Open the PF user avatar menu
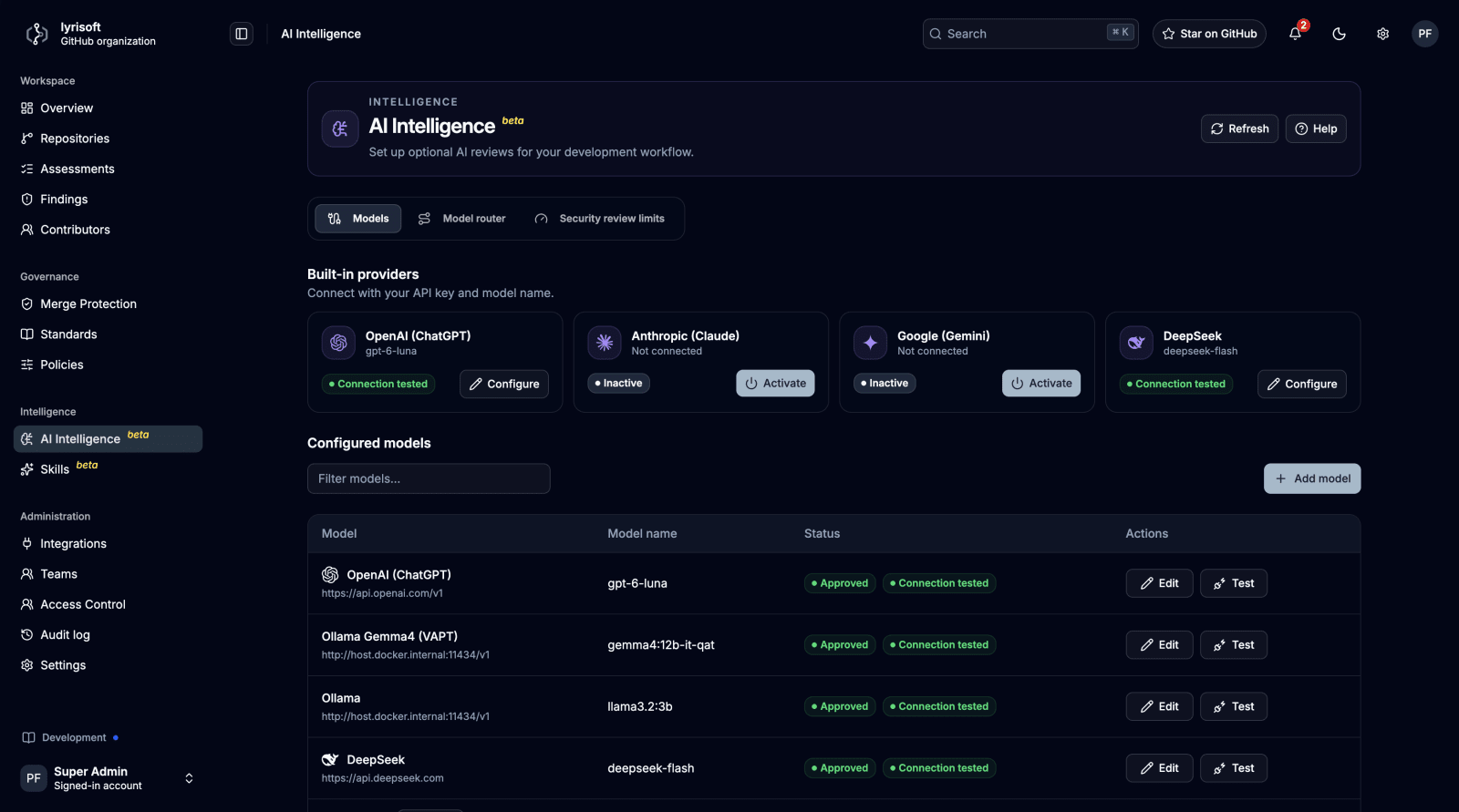1459x812 pixels. (1425, 34)
